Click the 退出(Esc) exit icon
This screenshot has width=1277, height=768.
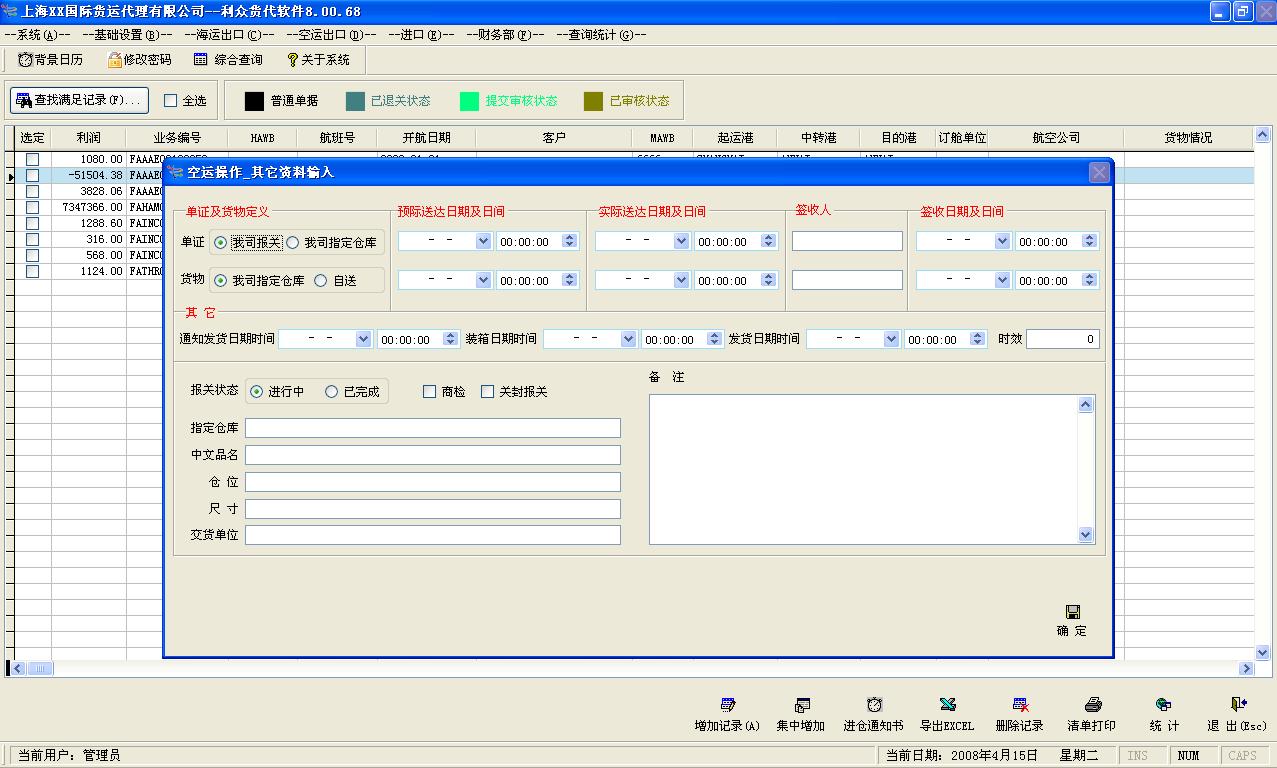1238,705
